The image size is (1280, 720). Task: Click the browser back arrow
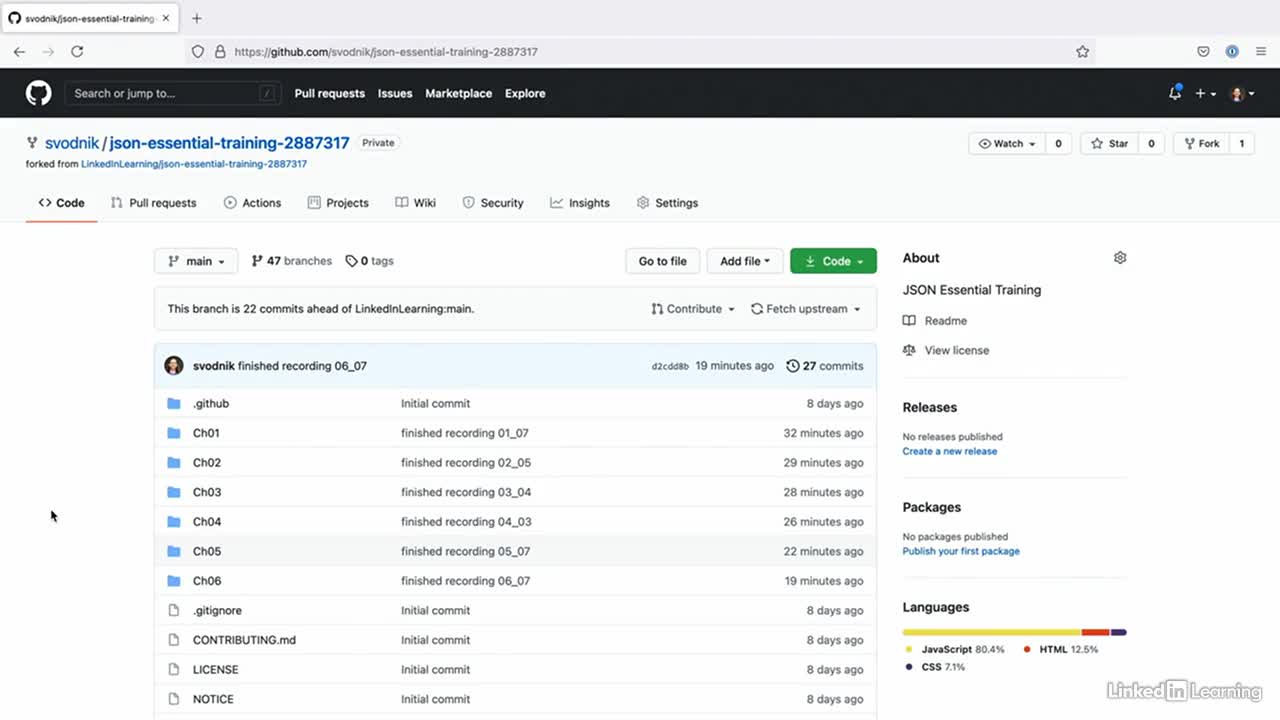(x=19, y=51)
